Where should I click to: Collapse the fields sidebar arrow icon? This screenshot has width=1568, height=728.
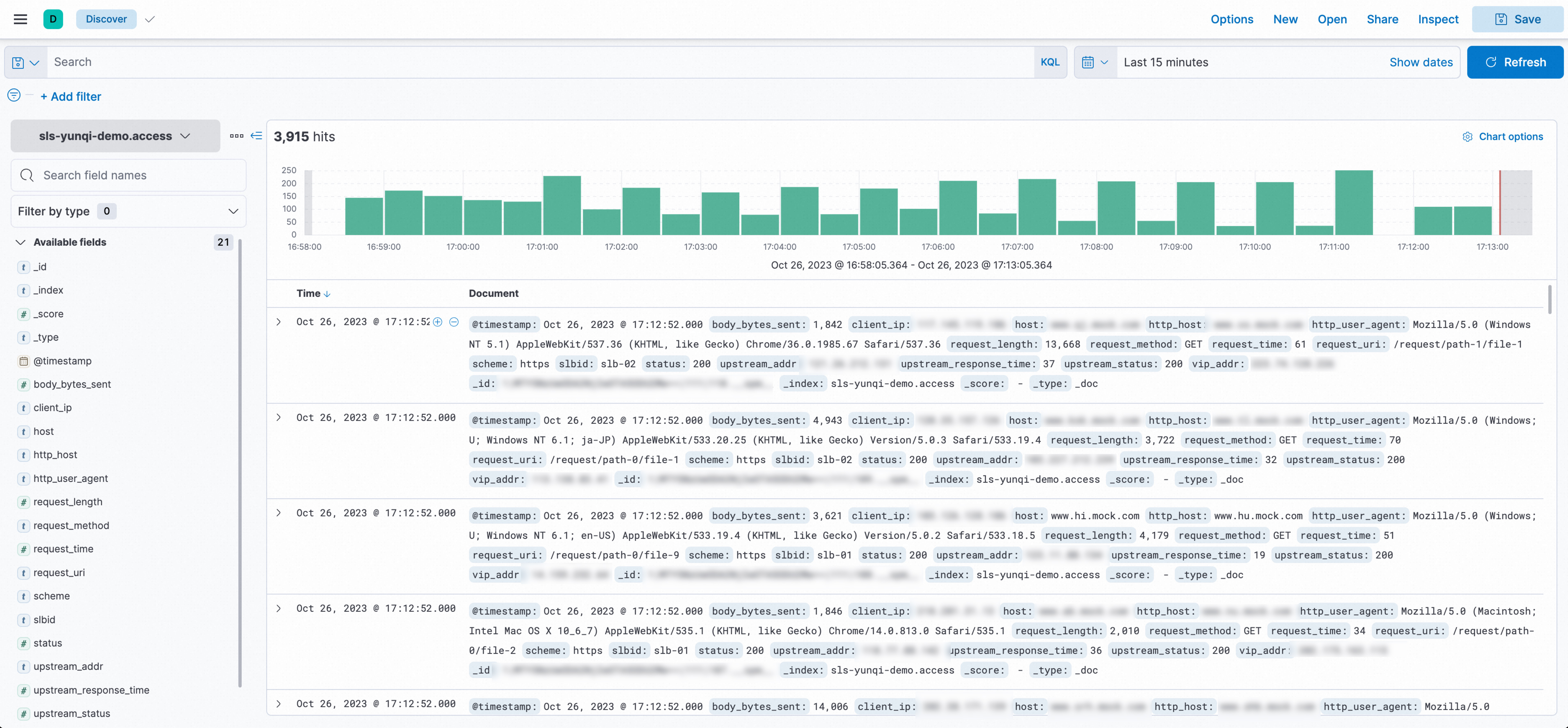(256, 136)
